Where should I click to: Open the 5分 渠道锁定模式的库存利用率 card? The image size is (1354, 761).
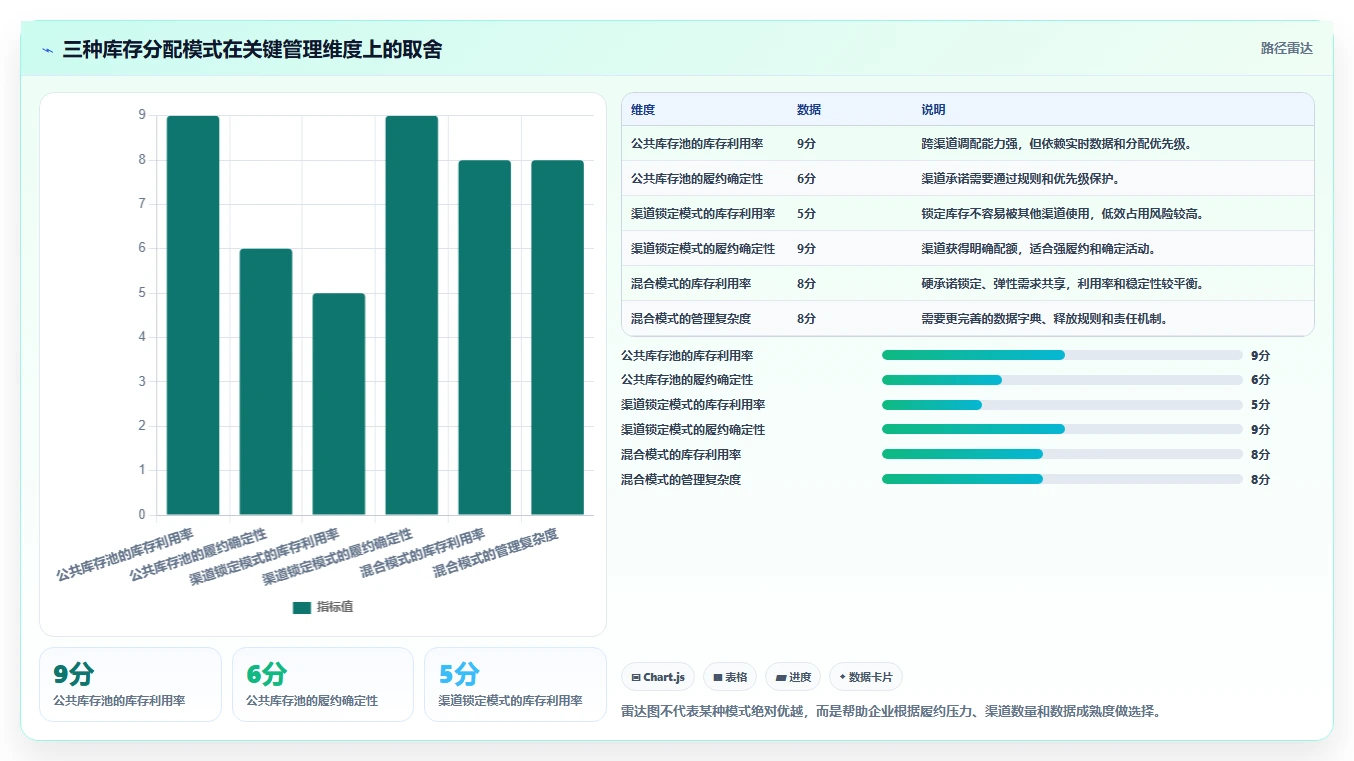(x=515, y=684)
